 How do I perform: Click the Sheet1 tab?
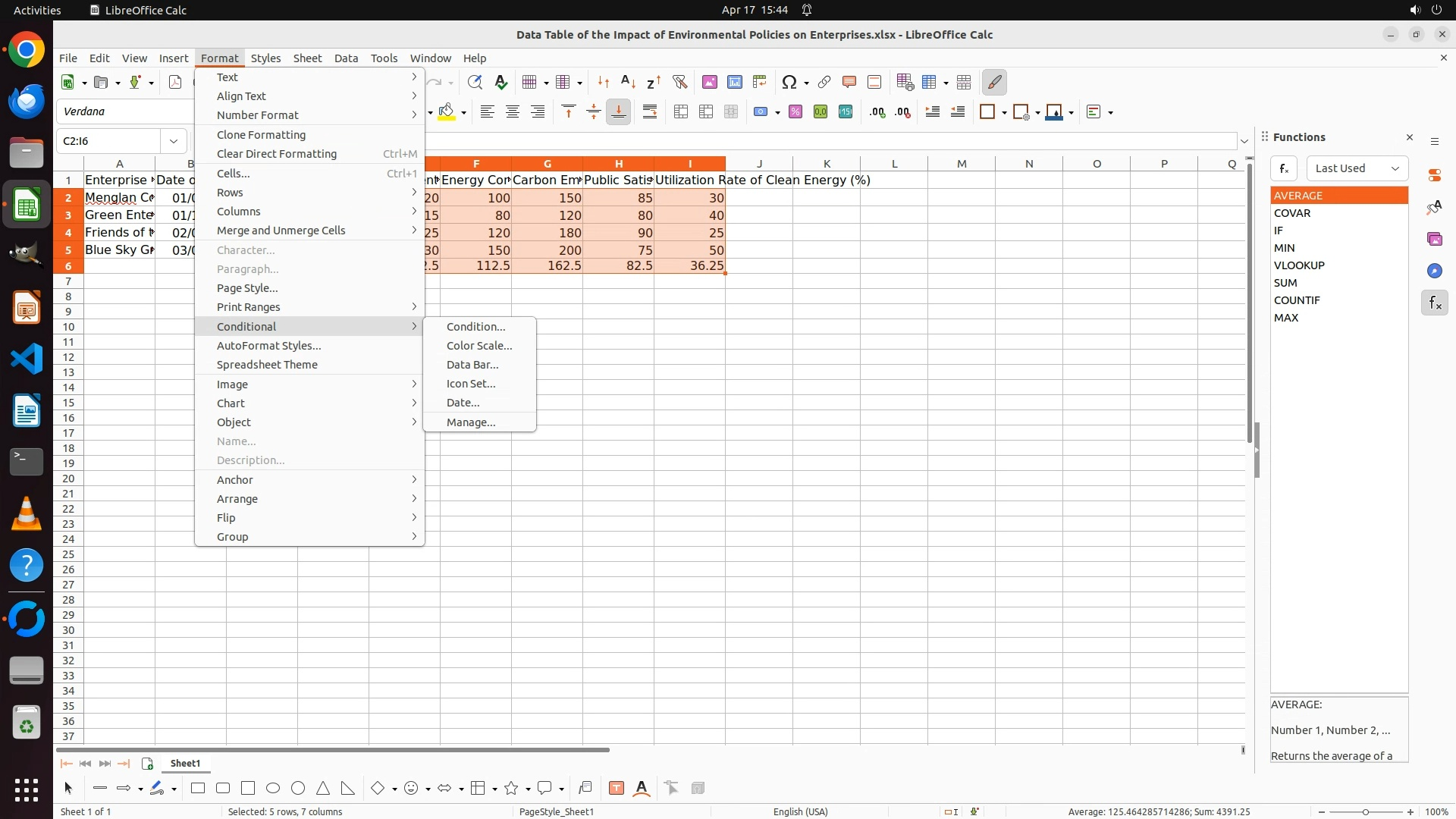click(x=185, y=764)
